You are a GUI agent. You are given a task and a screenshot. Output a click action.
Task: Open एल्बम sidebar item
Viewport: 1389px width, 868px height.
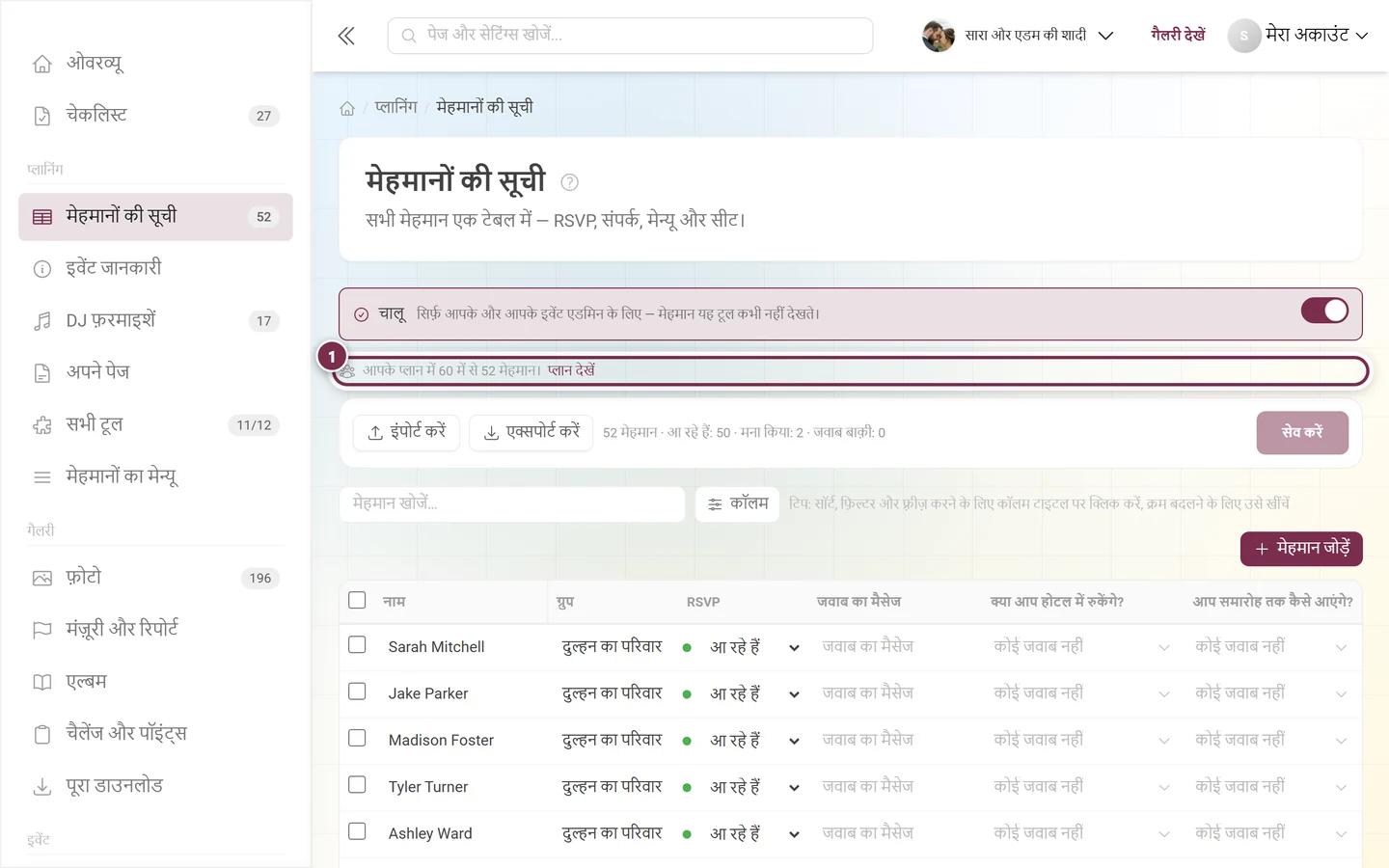pos(155,683)
